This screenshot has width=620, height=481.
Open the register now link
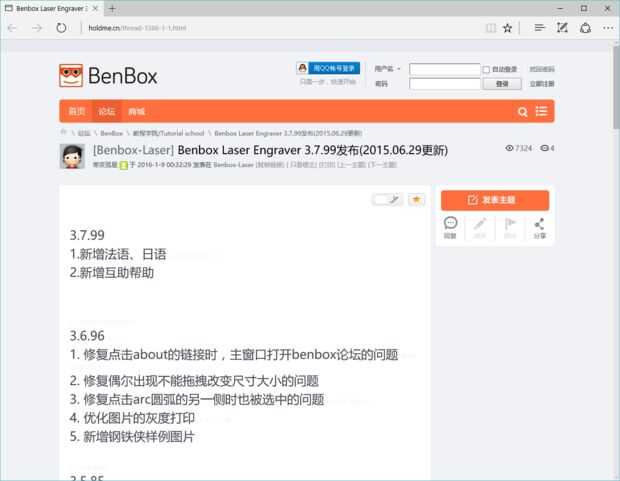coord(542,84)
